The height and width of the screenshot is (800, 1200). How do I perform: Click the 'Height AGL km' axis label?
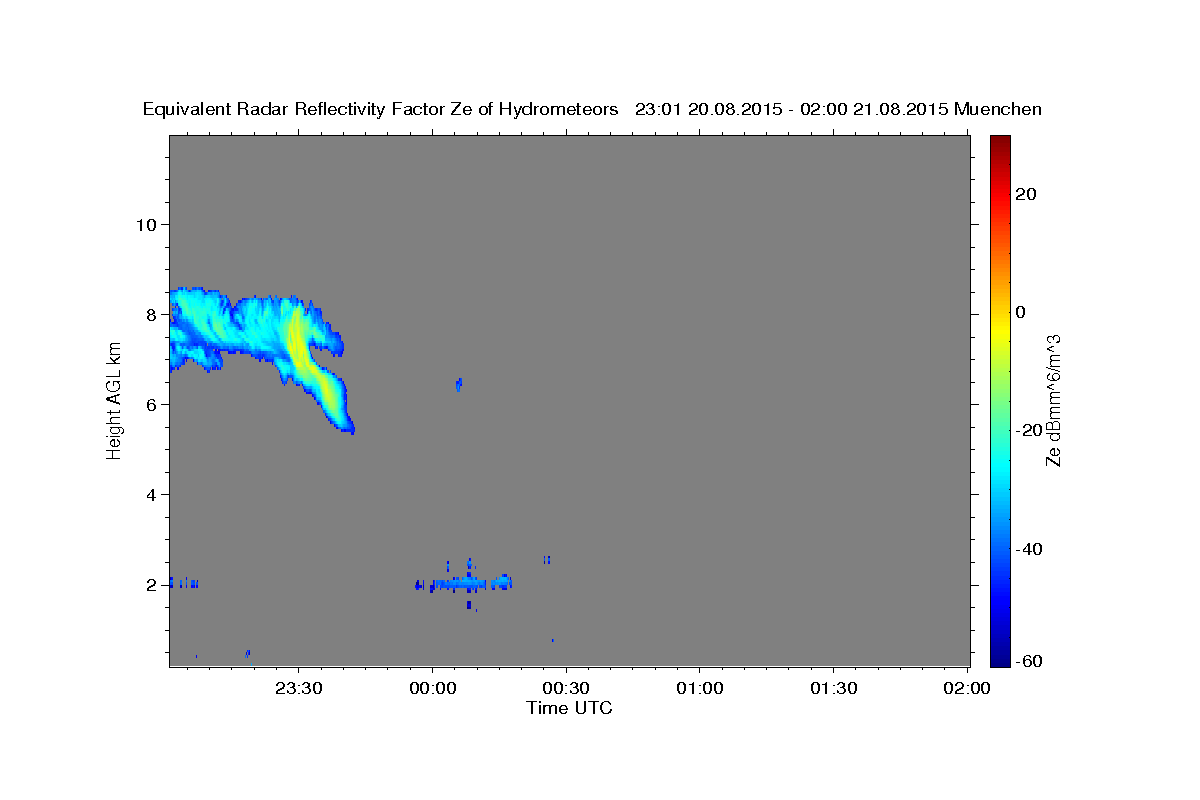[114, 400]
